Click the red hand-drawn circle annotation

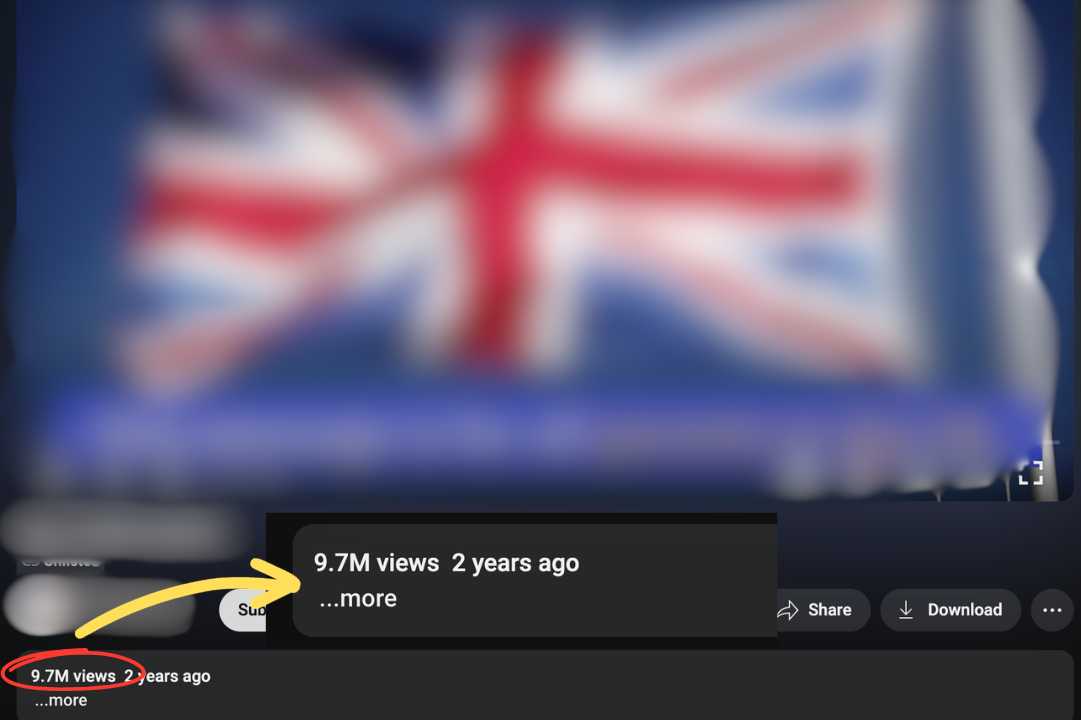click(73, 670)
